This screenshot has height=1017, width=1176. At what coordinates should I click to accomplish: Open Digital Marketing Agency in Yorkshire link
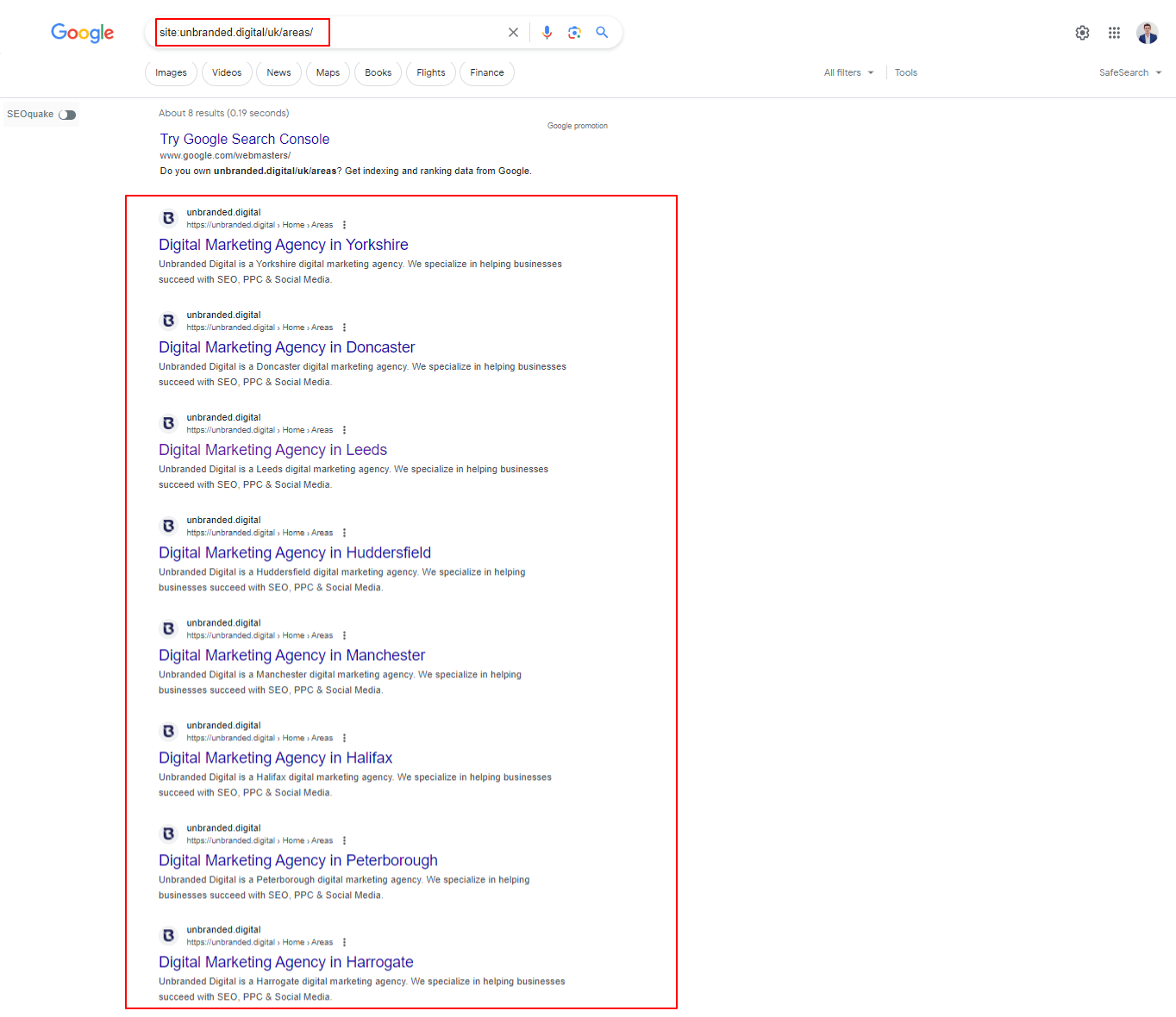pos(284,245)
